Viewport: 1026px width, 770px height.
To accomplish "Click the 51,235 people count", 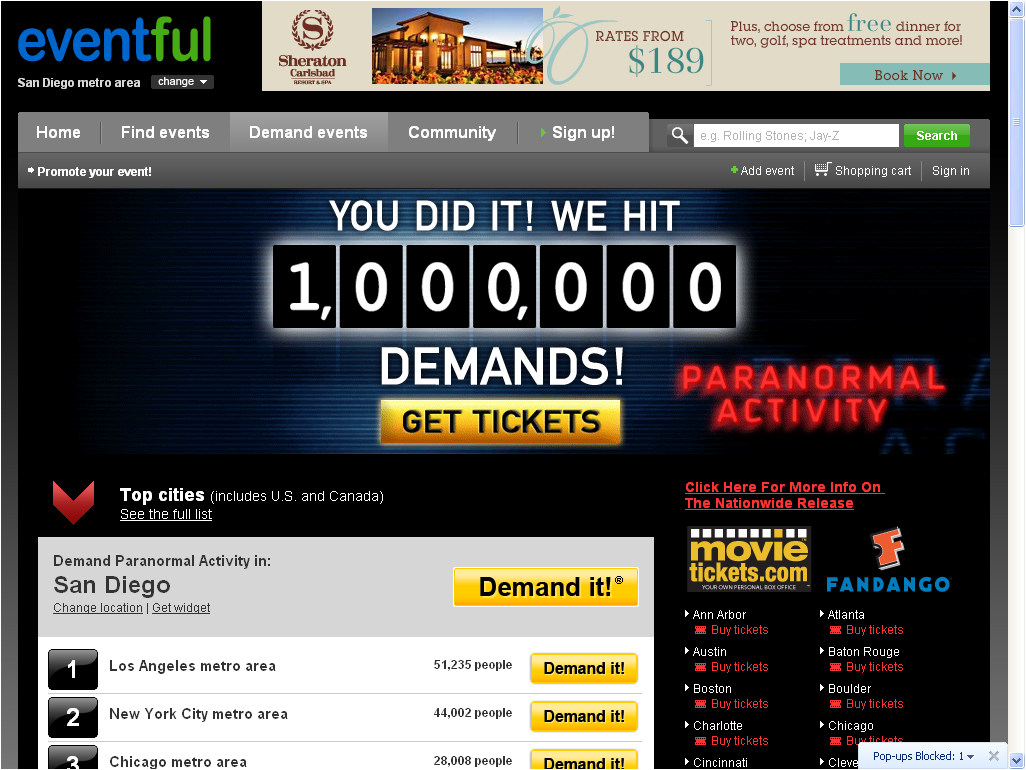I will coord(472,665).
